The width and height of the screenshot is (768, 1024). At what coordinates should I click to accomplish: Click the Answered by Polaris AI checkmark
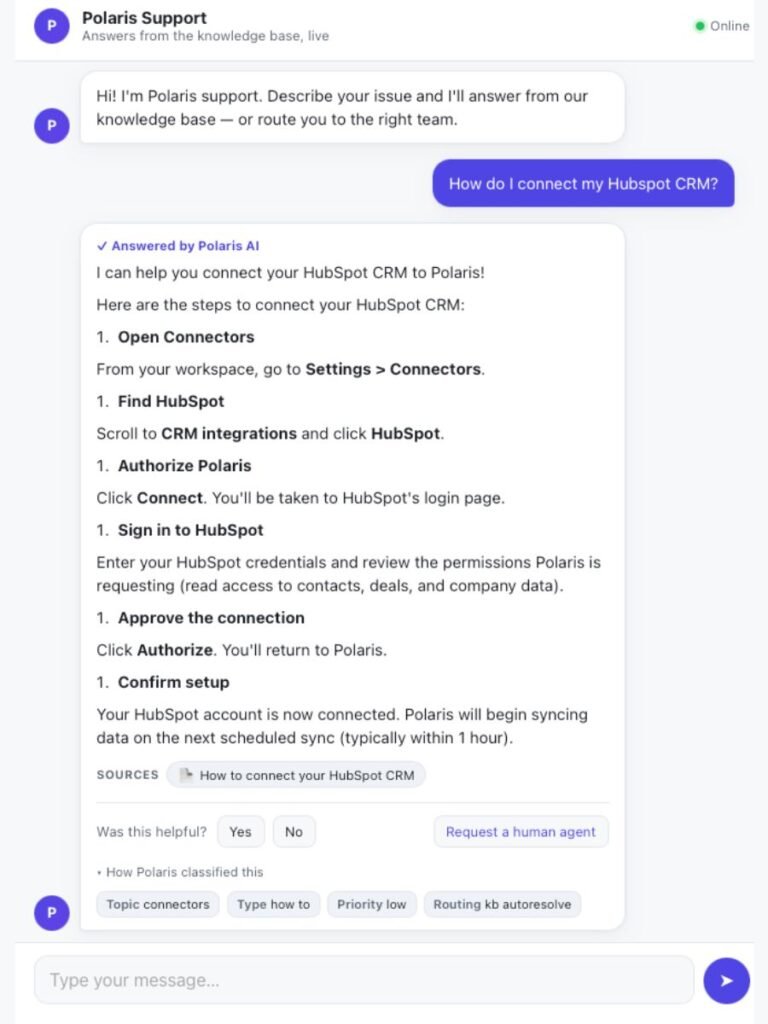[x=102, y=246]
